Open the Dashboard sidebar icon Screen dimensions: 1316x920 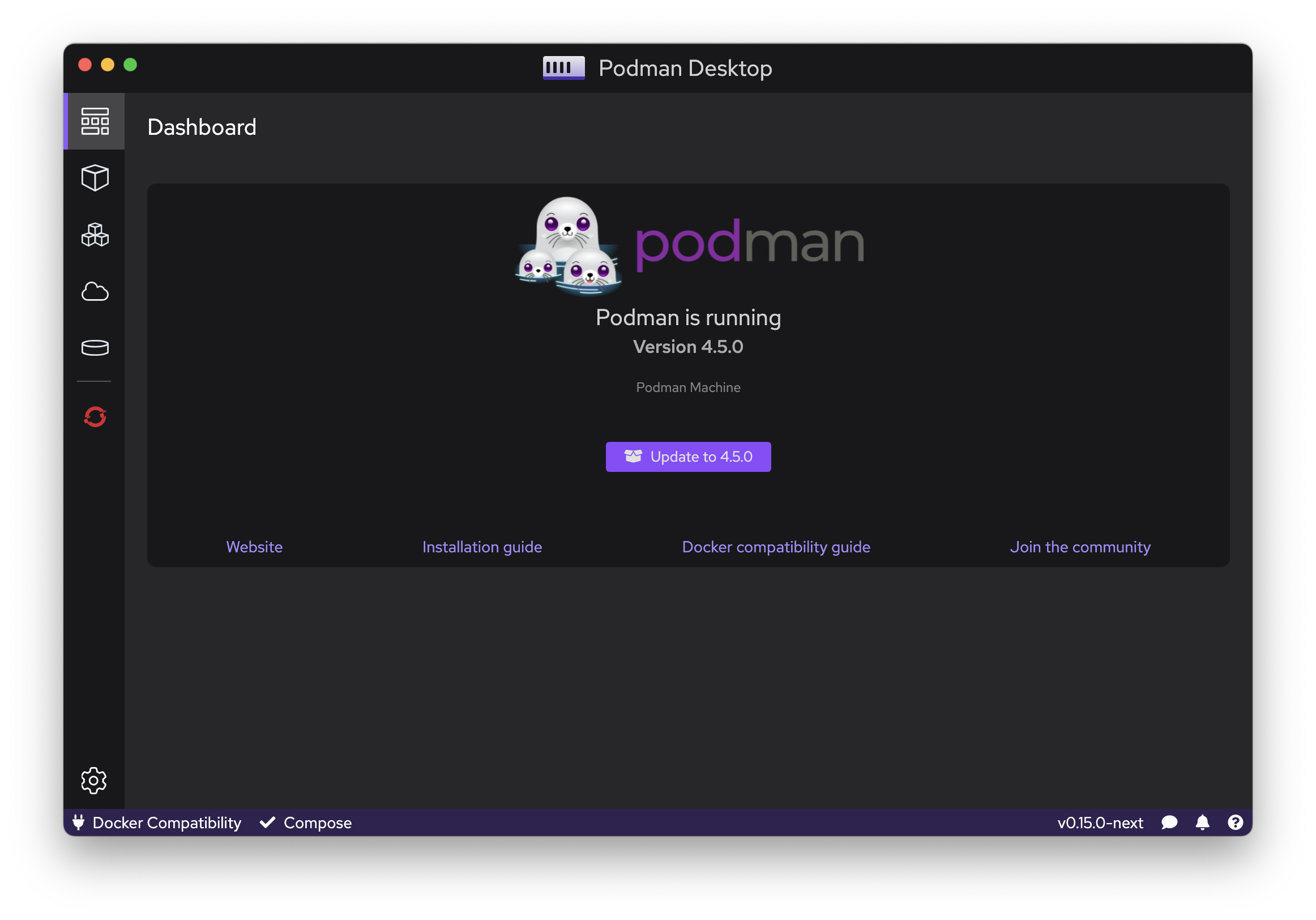(95, 122)
